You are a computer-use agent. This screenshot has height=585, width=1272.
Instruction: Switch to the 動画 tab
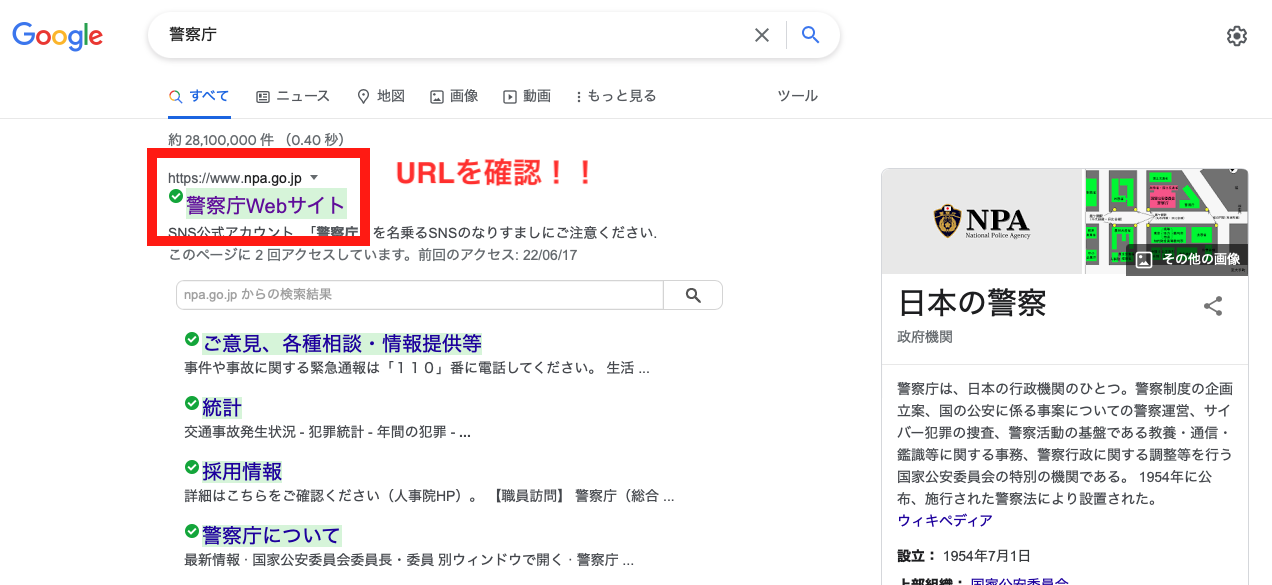(x=527, y=96)
